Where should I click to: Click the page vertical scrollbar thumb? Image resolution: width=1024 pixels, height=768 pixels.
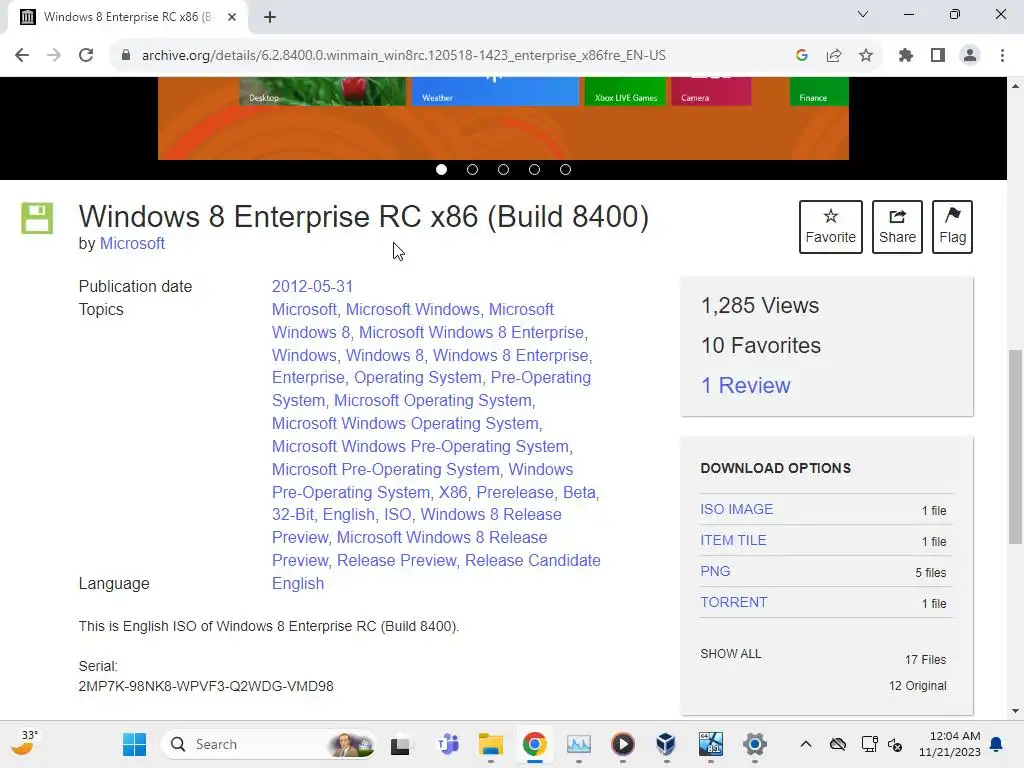click(1015, 447)
